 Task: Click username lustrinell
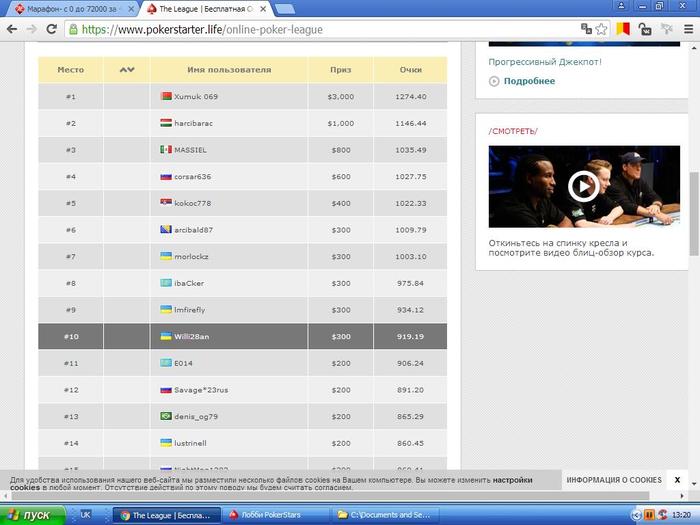[x=190, y=443]
